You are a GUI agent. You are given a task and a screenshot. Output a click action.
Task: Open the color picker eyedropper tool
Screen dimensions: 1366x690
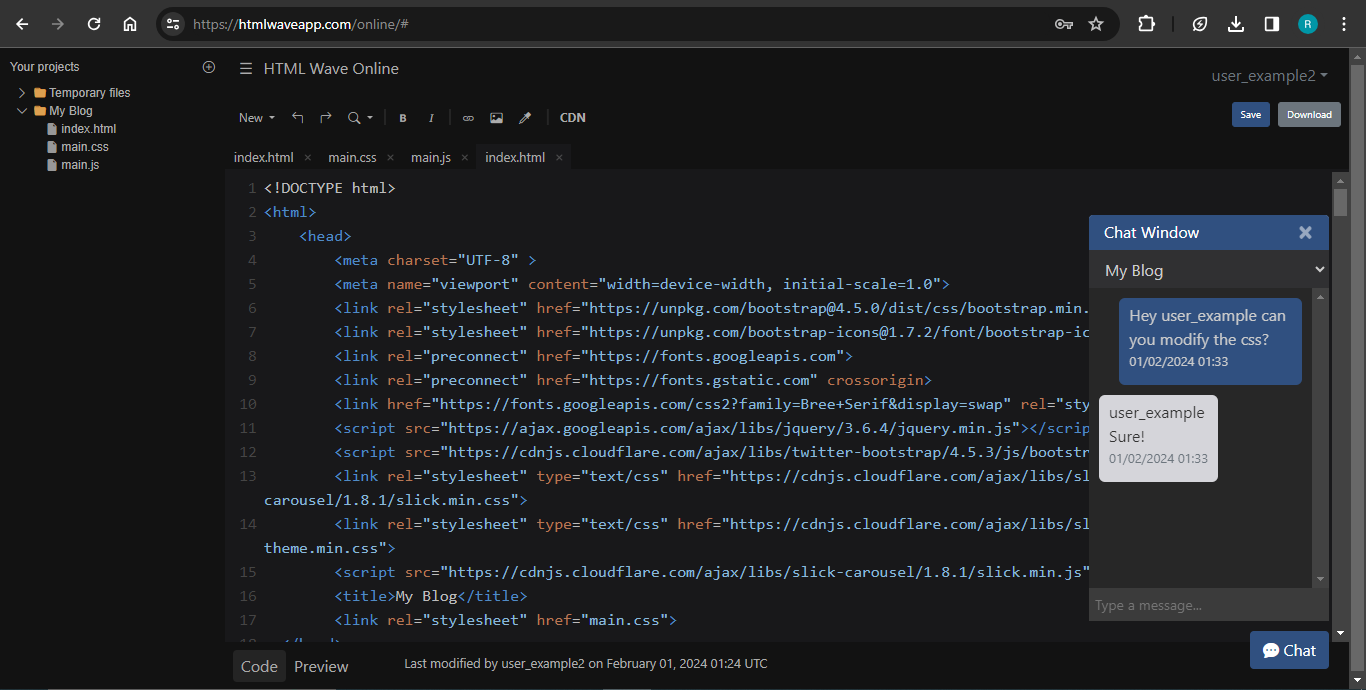[x=524, y=118]
